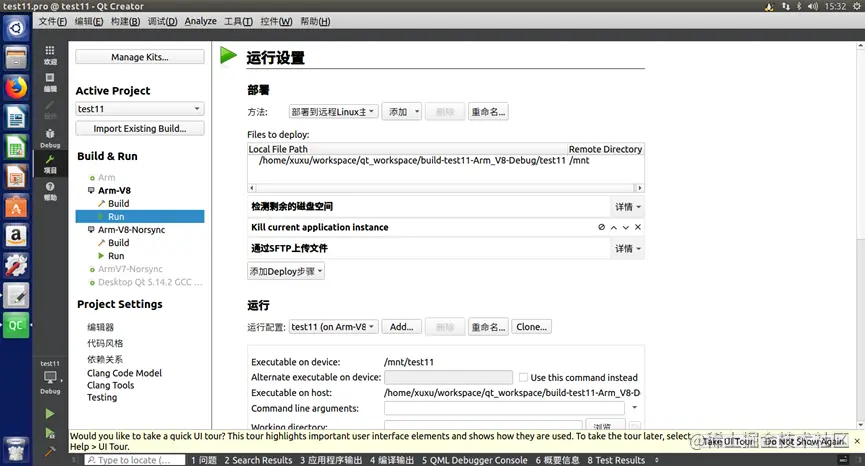Screen dimensions: 865x466
Task: Build project with the hammer icon
Action: pos(50,452)
